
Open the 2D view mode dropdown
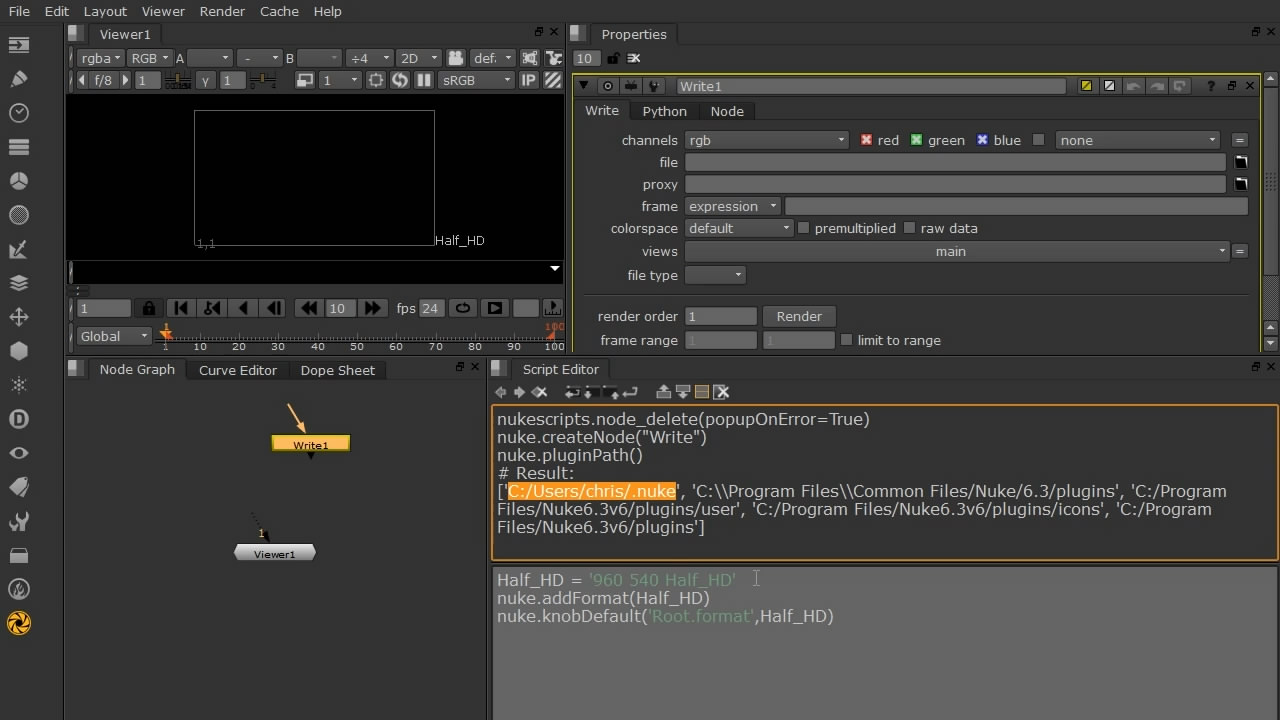pos(418,58)
